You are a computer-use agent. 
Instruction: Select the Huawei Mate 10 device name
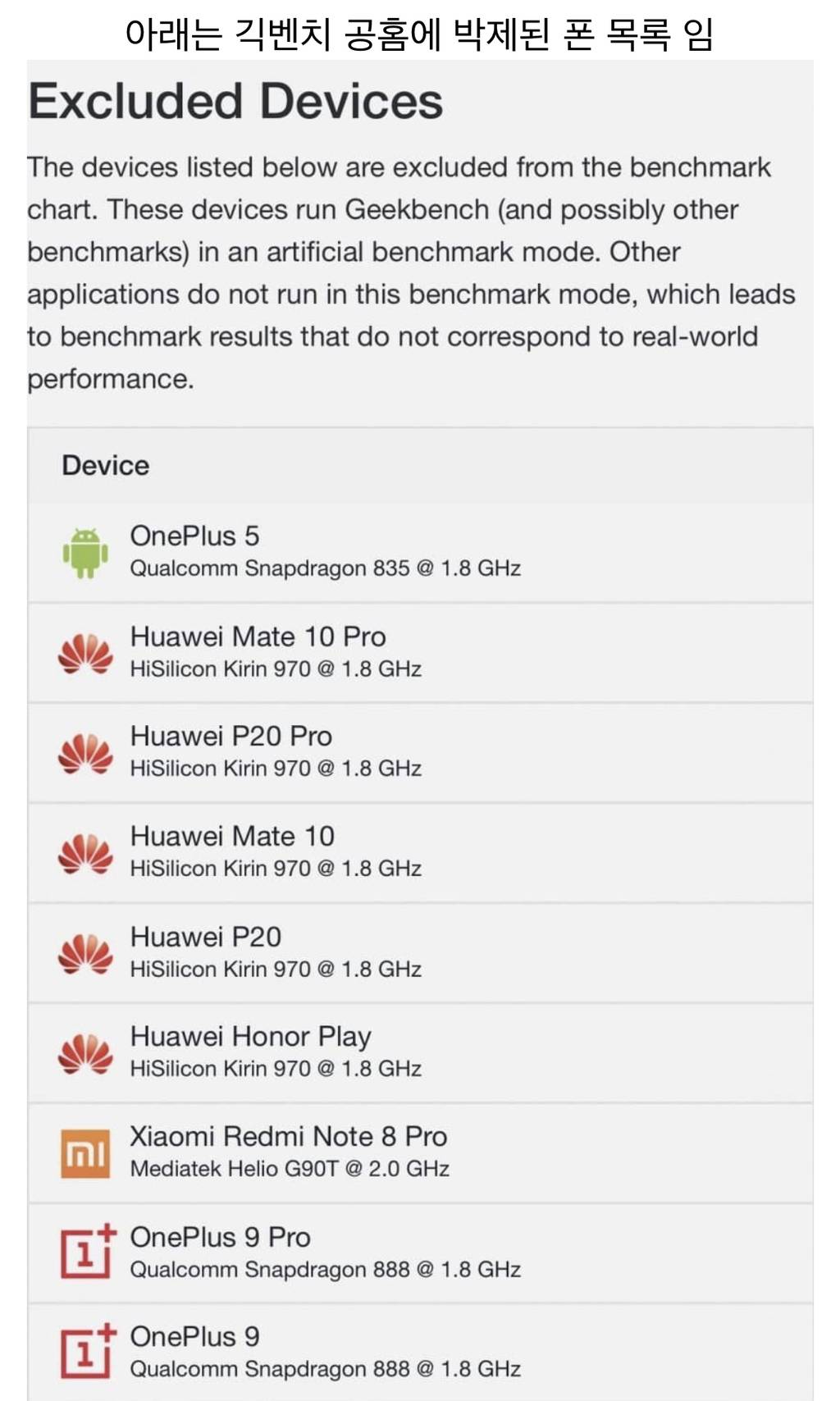point(232,837)
